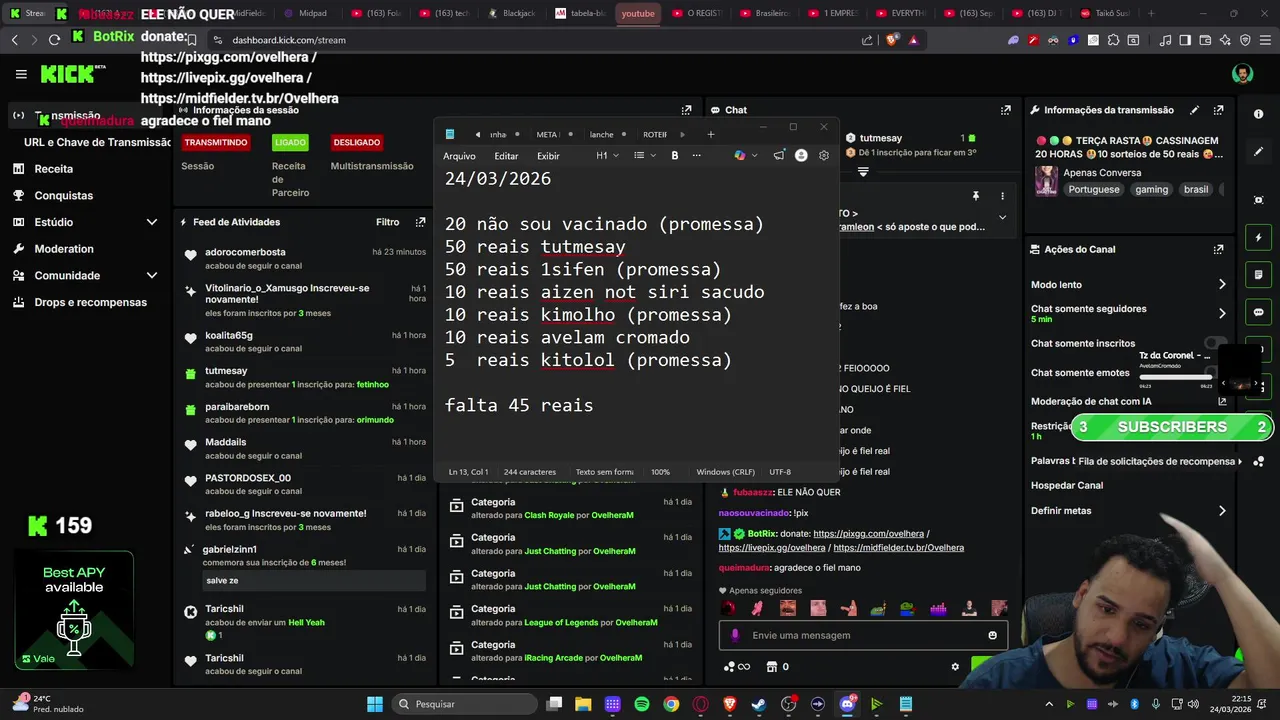
Task: Open Notepad account profile icon
Action: pyautogui.click(x=801, y=156)
